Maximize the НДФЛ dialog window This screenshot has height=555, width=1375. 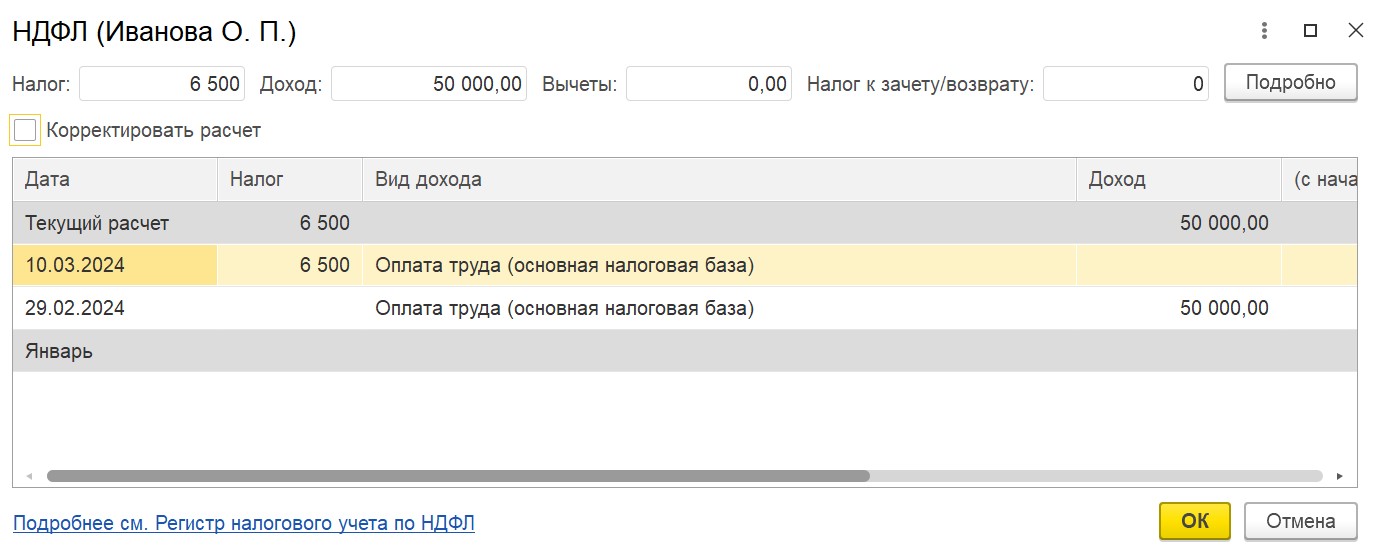pos(1310,31)
